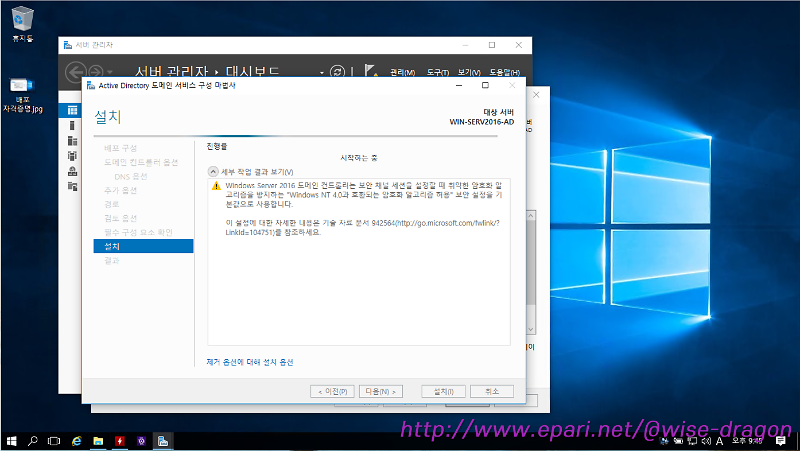Click the yellow warning icon in results
Viewport: 800px width, 451px height.
pyautogui.click(x=216, y=186)
